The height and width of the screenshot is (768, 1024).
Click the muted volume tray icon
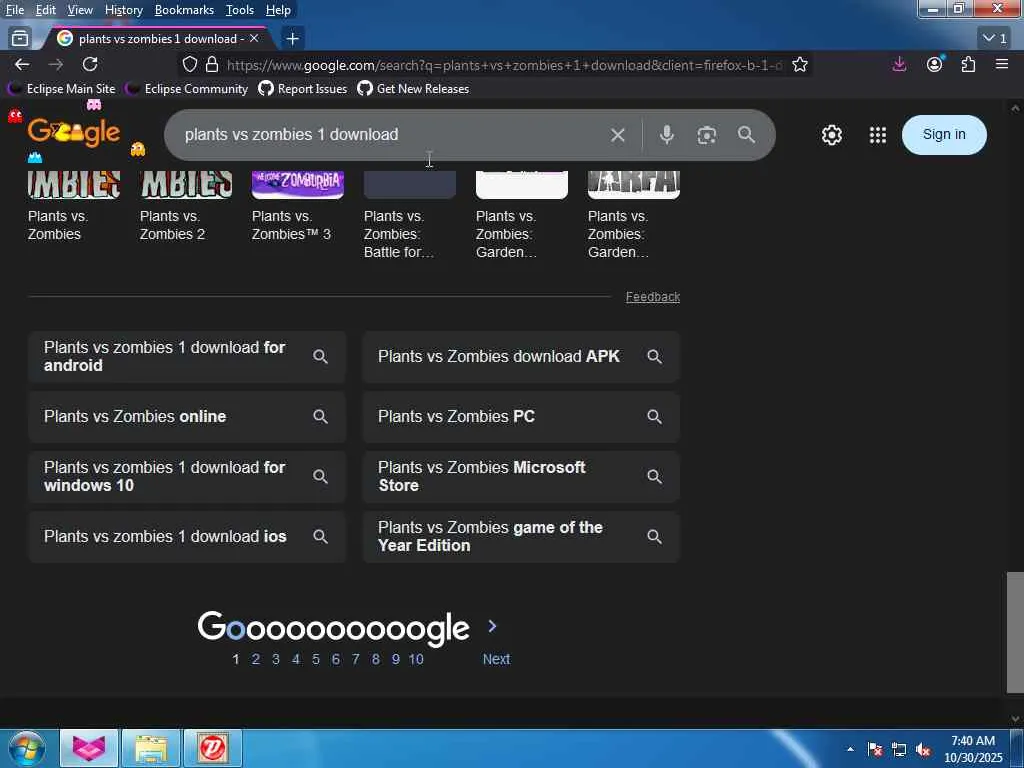point(923,750)
